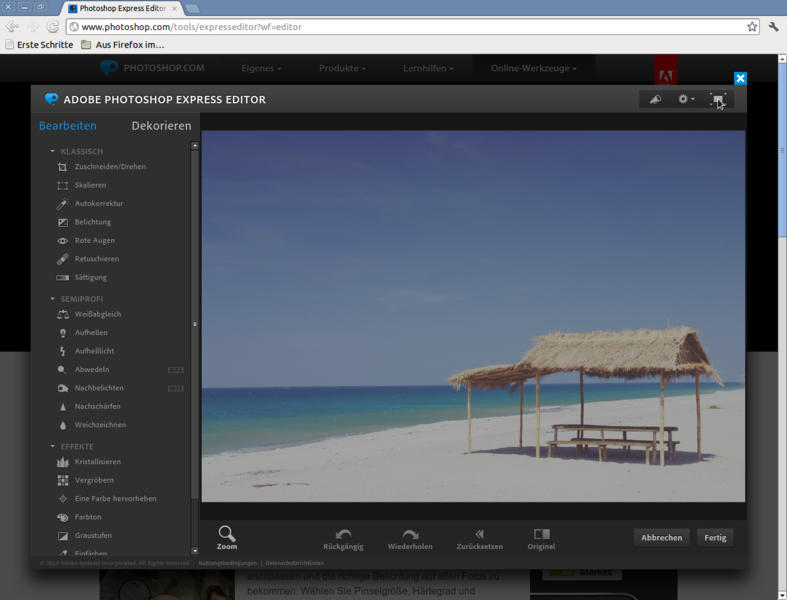Open the Sättigung saturation tool icon
Screen dimensions: 787x600
[62, 277]
